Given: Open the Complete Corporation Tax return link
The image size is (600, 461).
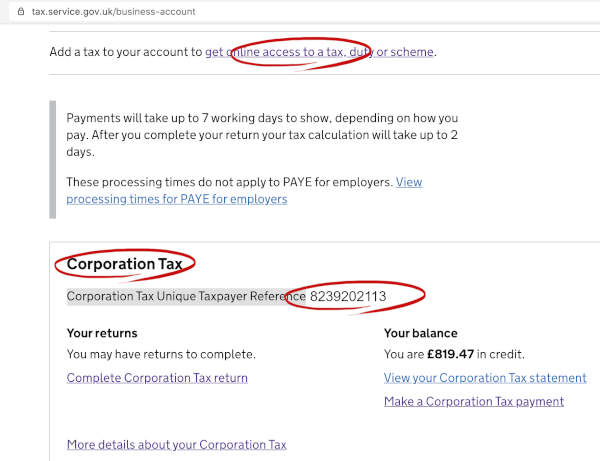Looking at the screenshot, I should 157,378.
